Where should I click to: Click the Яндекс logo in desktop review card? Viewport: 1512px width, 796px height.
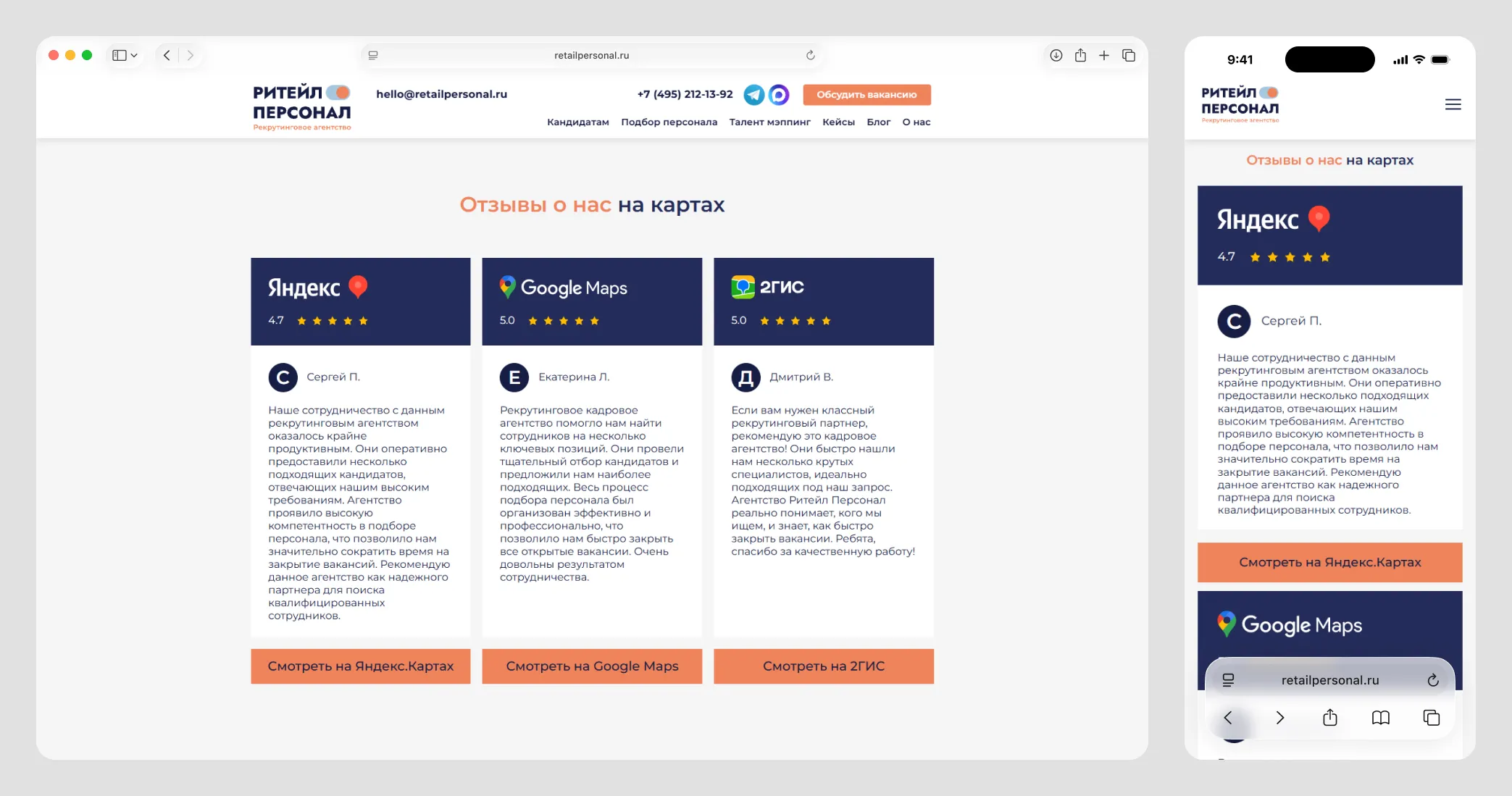click(x=318, y=288)
